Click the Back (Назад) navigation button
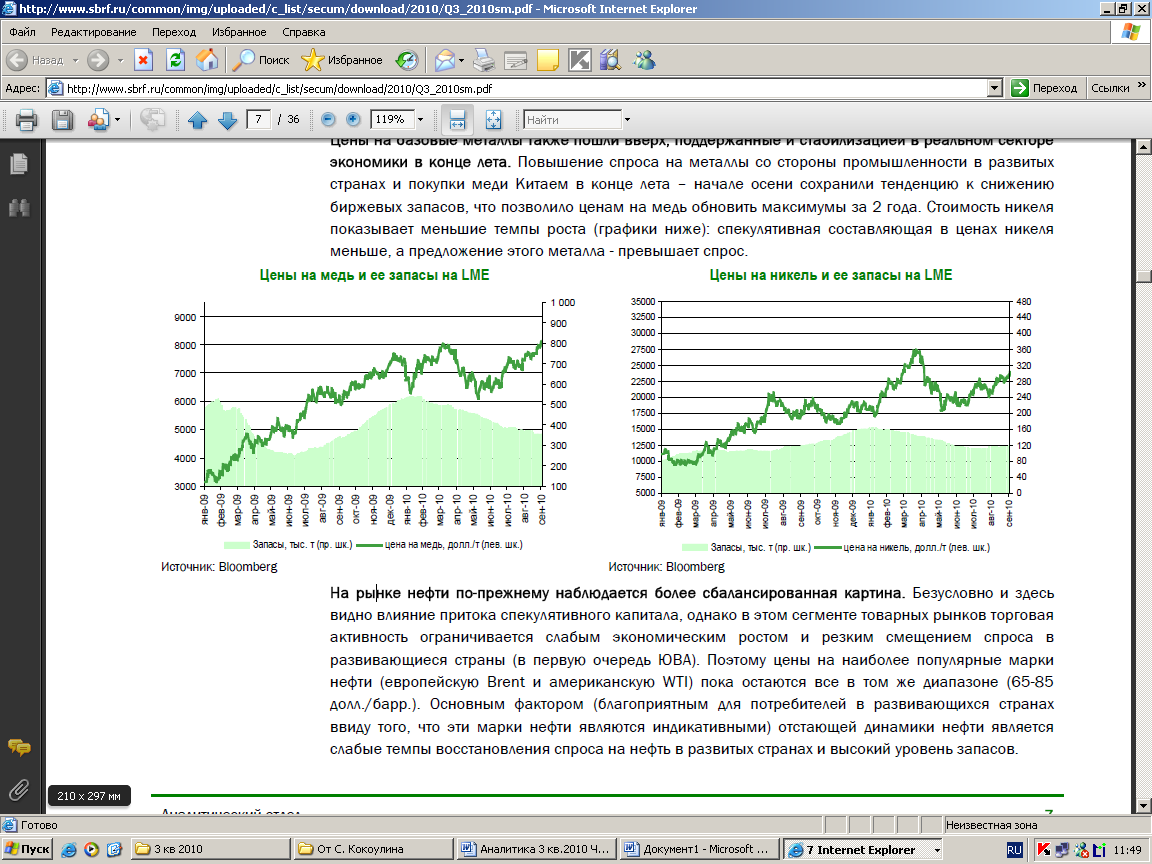This screenshot has height=864, width=1152. click(36, 60)
